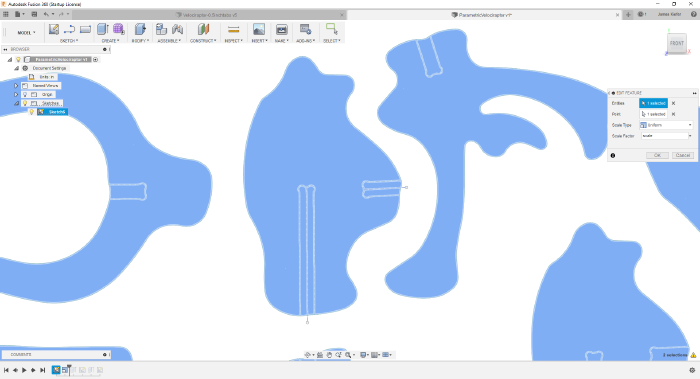Image resolution: width=700 pixels, height=379 pixels.
Task: Open the new design plus tab
Action: pos(628,15)
